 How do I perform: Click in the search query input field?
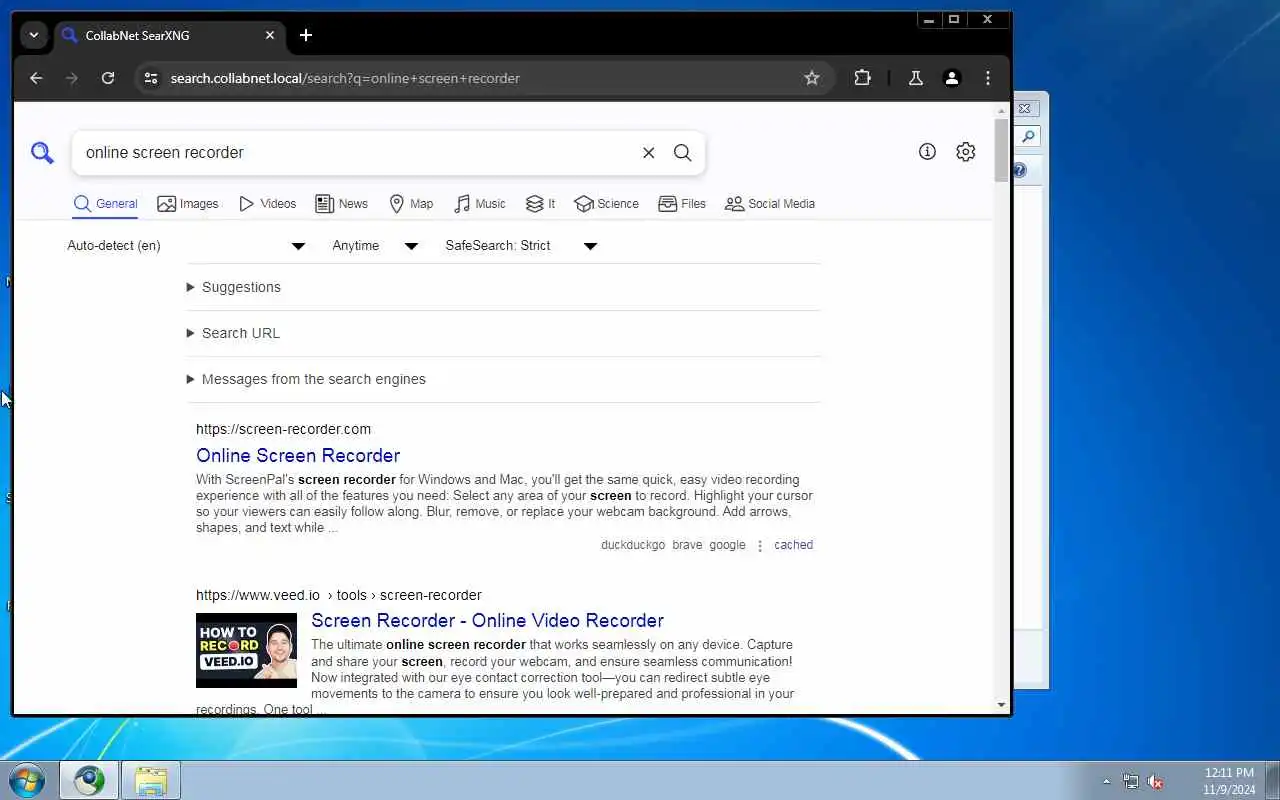click(355, 153)
